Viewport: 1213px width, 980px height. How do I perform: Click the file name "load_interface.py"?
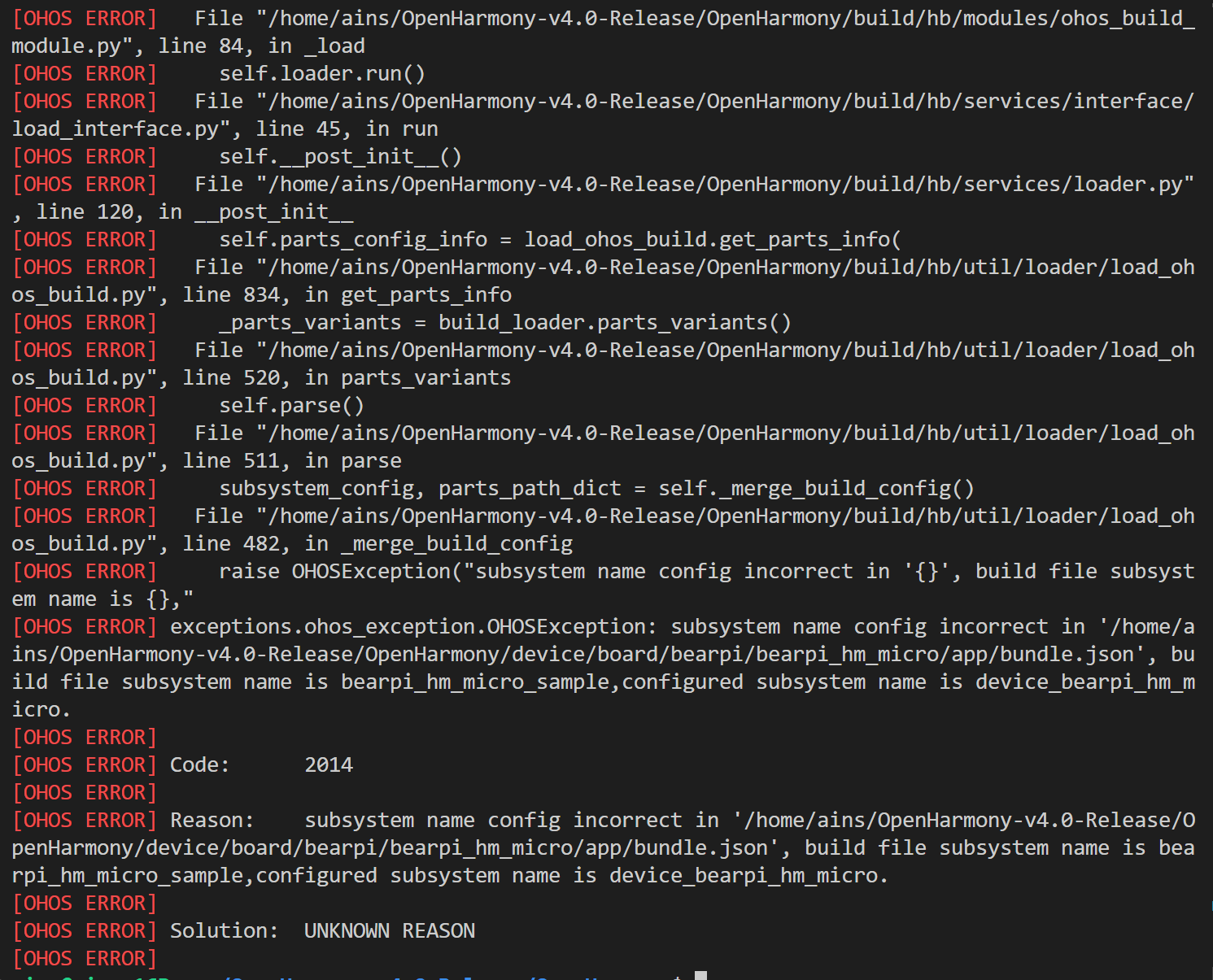pyautogui.click(x=116, y=129)
